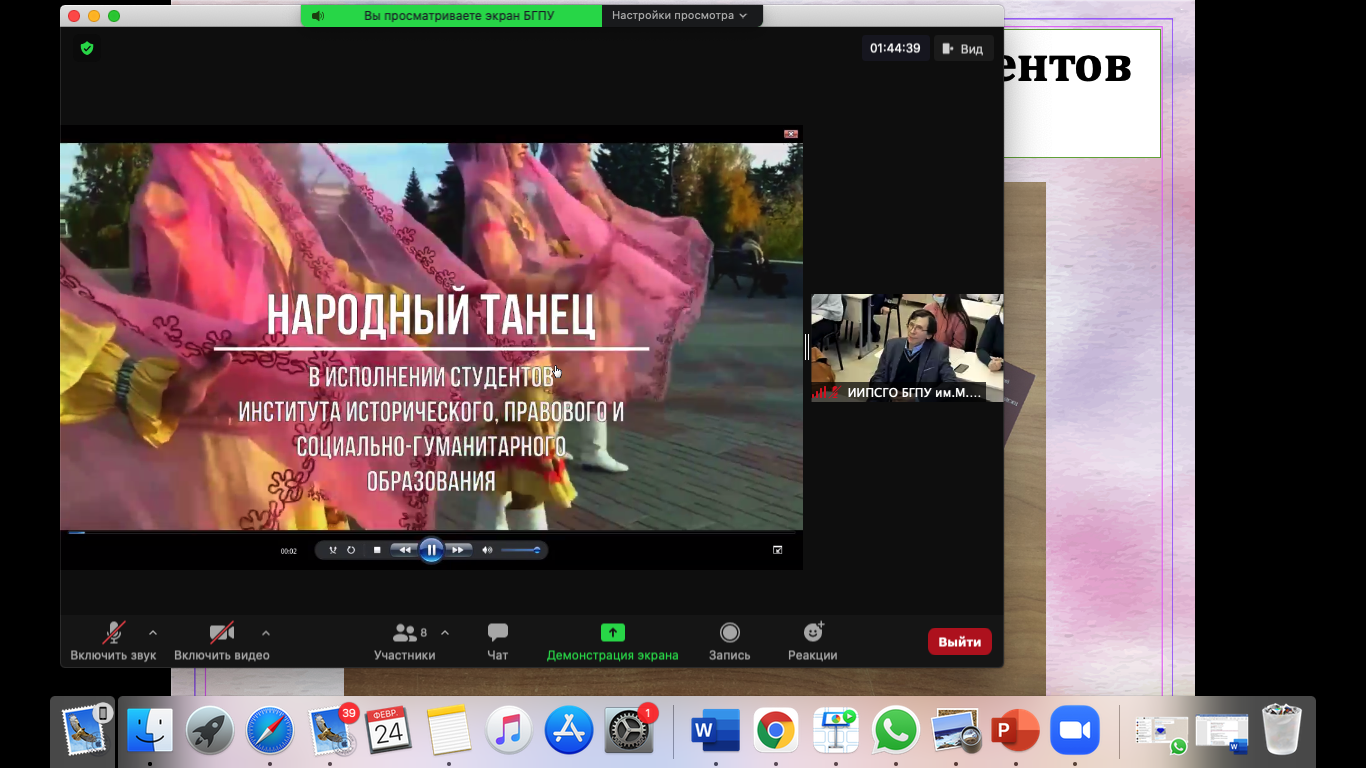Image resolution: width=1366 pixels, height=768 pixels.
Task: Click the media player stop button
Action: tap(377, 550)
